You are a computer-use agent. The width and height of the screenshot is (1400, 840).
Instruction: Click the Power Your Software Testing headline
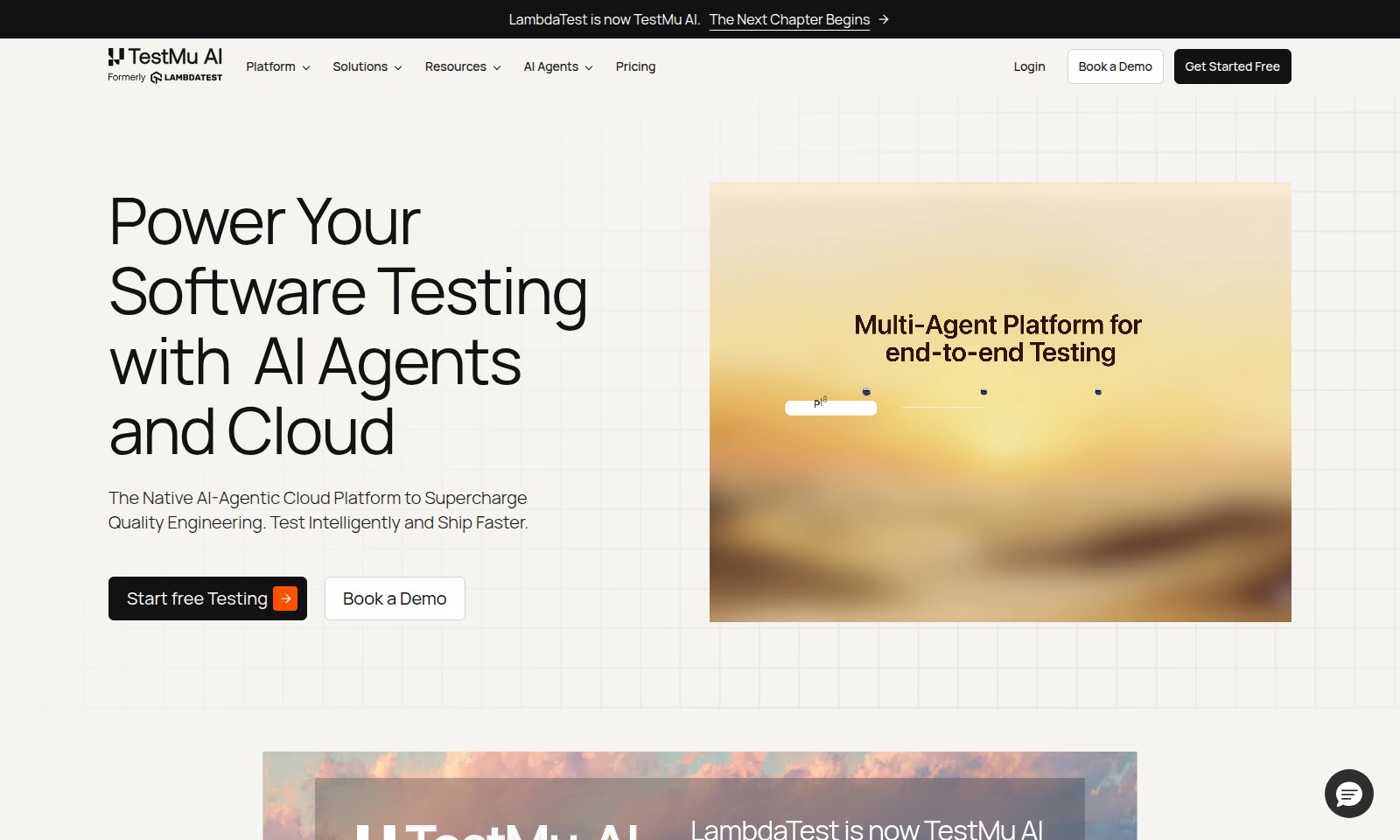[348, 325]
